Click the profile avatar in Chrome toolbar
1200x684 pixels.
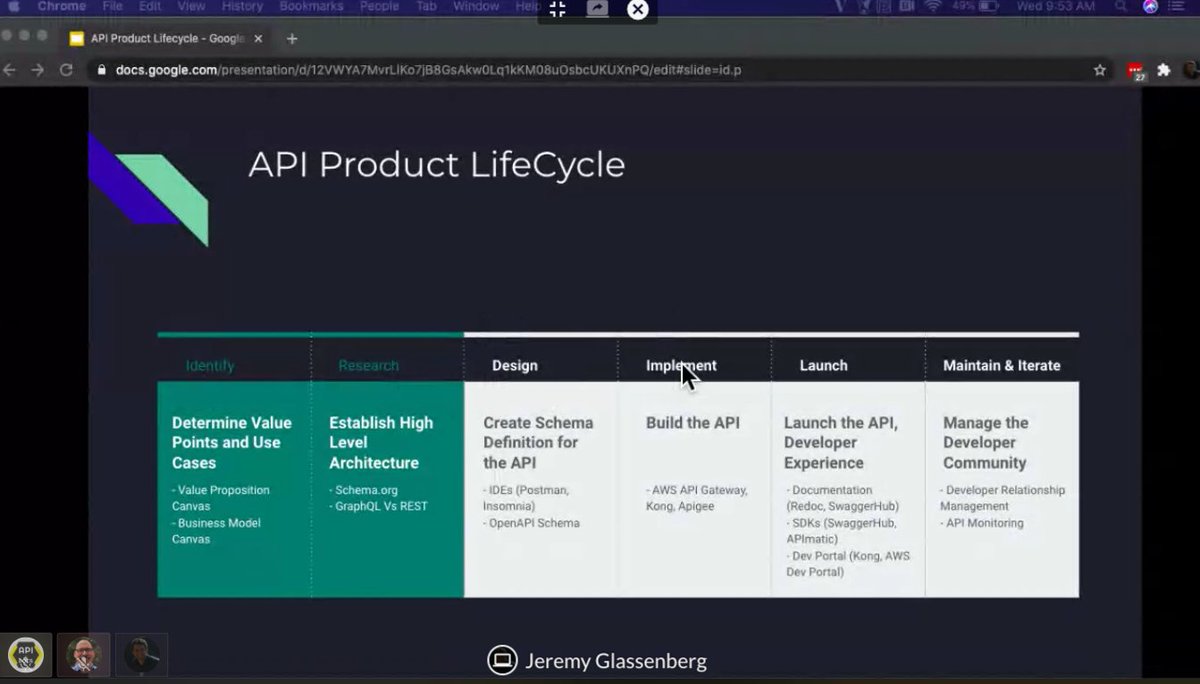coord(1191,70)
